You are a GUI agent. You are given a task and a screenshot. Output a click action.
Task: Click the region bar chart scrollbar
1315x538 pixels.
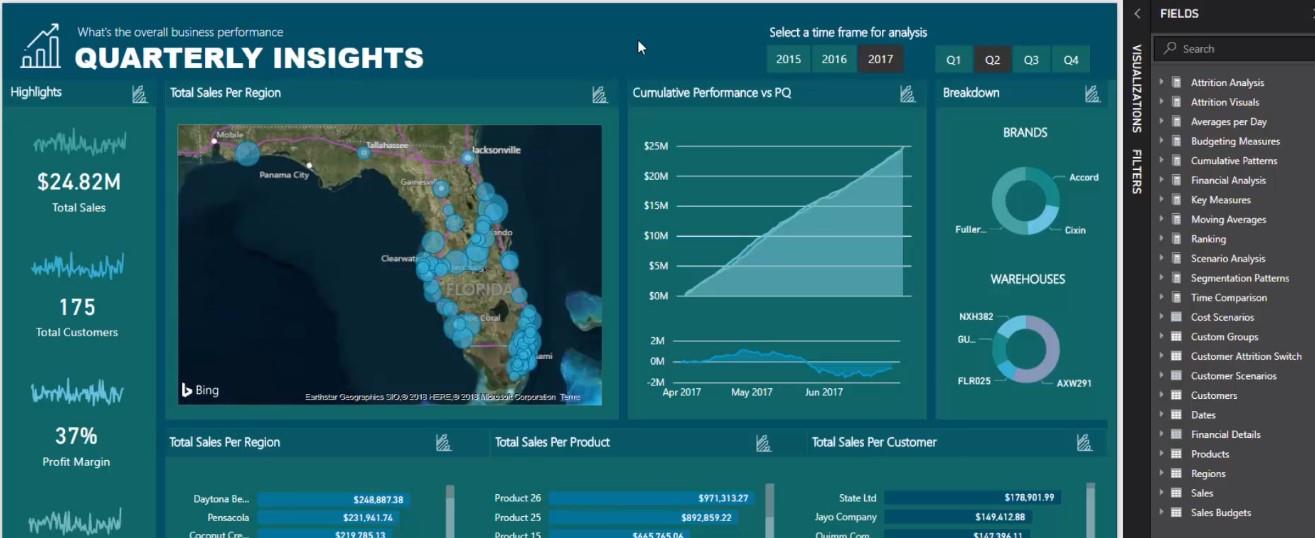click(450, 511)
